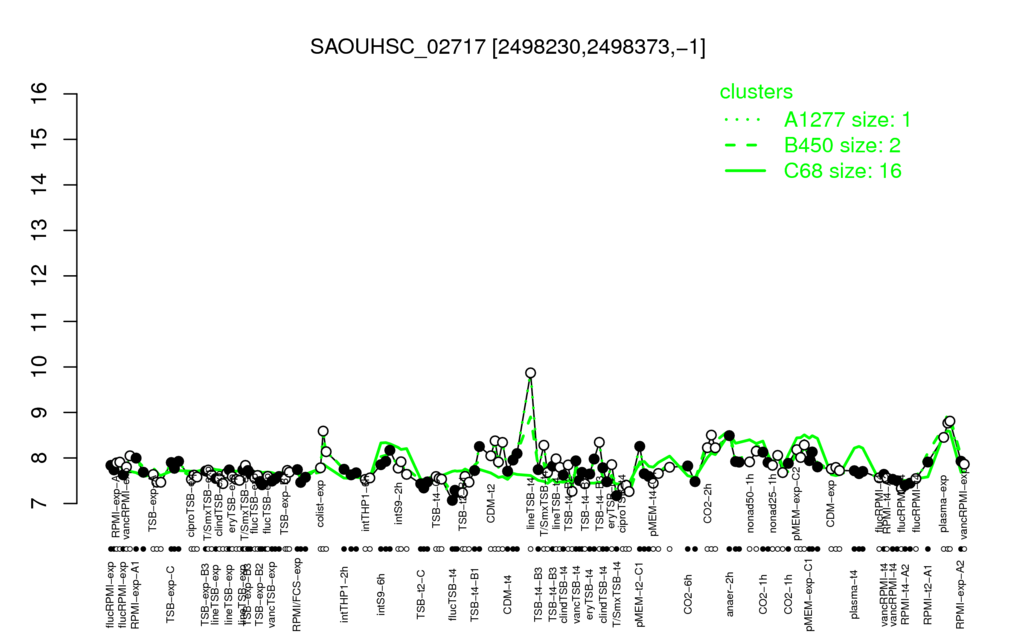Click in-plot label 'CDM-t2'
1024x640 pixels.
(x=491, y=505)
